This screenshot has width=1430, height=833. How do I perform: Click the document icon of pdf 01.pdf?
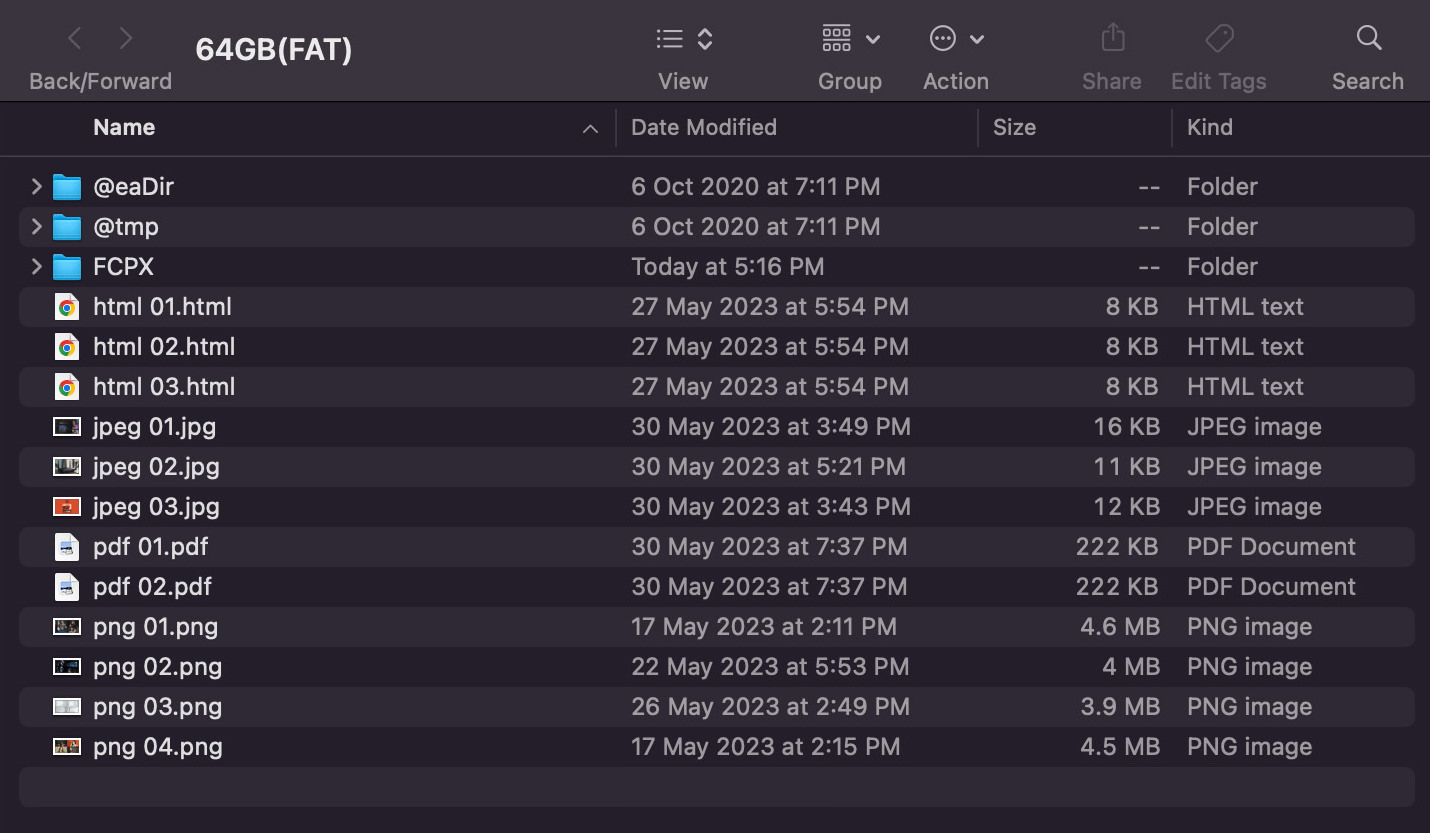[67, 547]
